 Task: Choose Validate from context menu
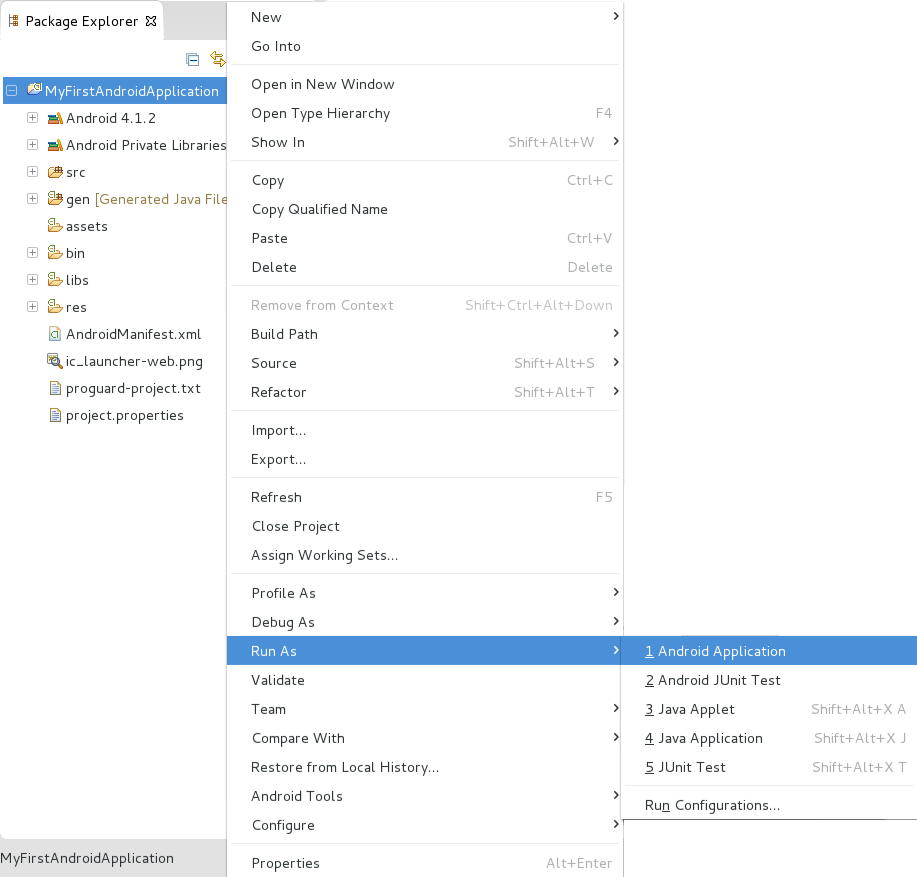pyautogui.click(x=425, y=680)
